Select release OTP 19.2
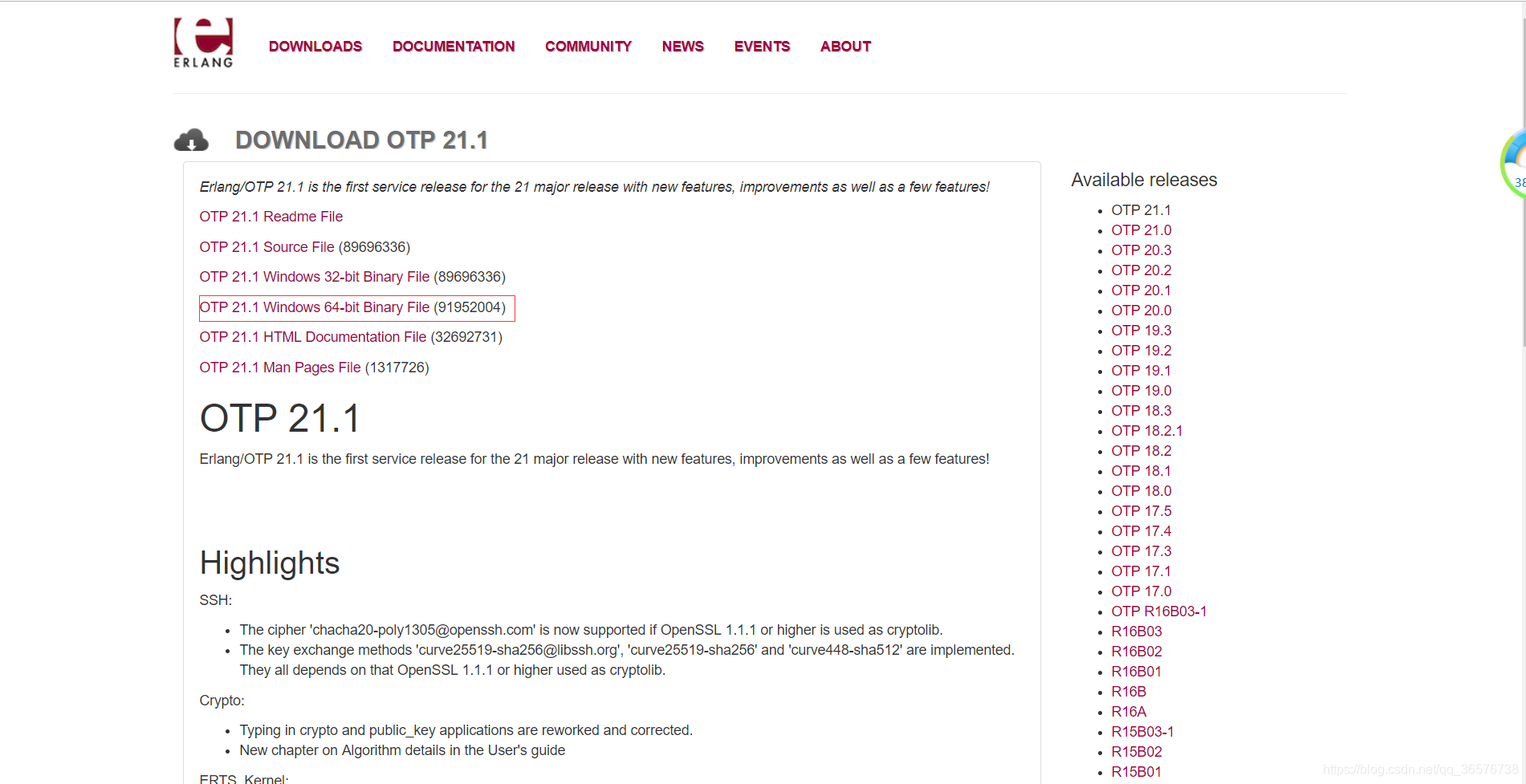 [1141, 351]
